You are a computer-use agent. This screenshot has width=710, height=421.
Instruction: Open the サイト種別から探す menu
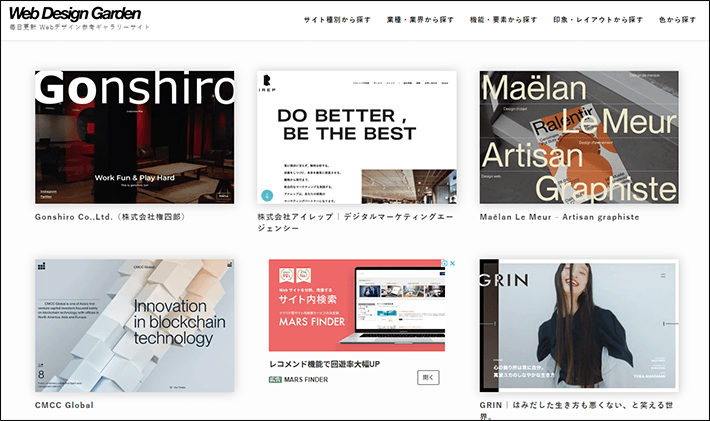(337, 20)
